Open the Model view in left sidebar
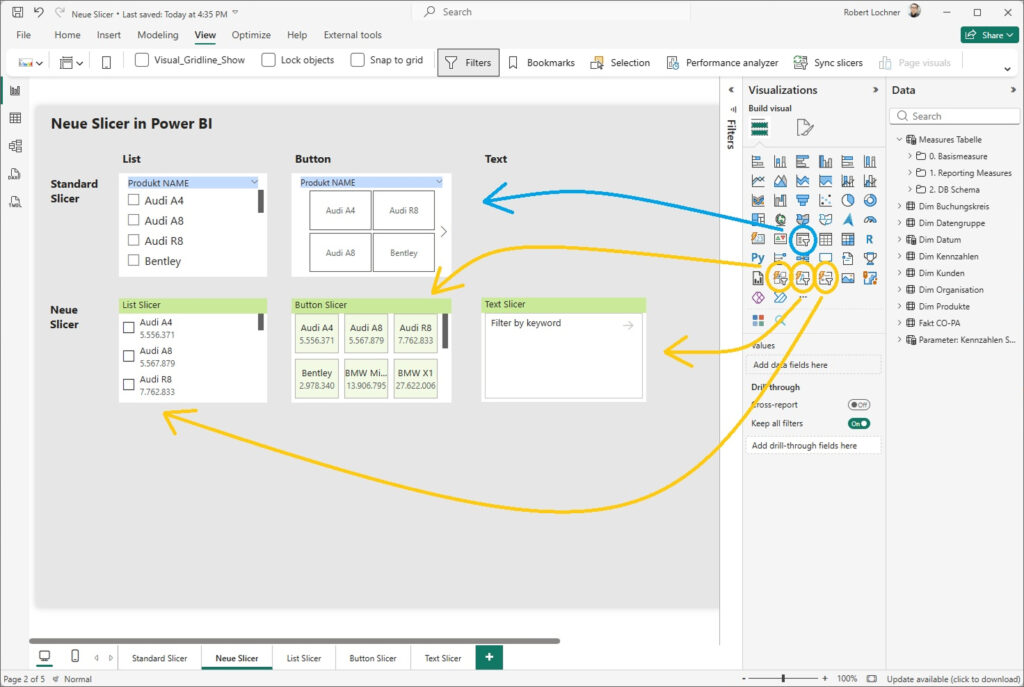Viewport: 1024px width, 687px height. [x=15, y=146]
